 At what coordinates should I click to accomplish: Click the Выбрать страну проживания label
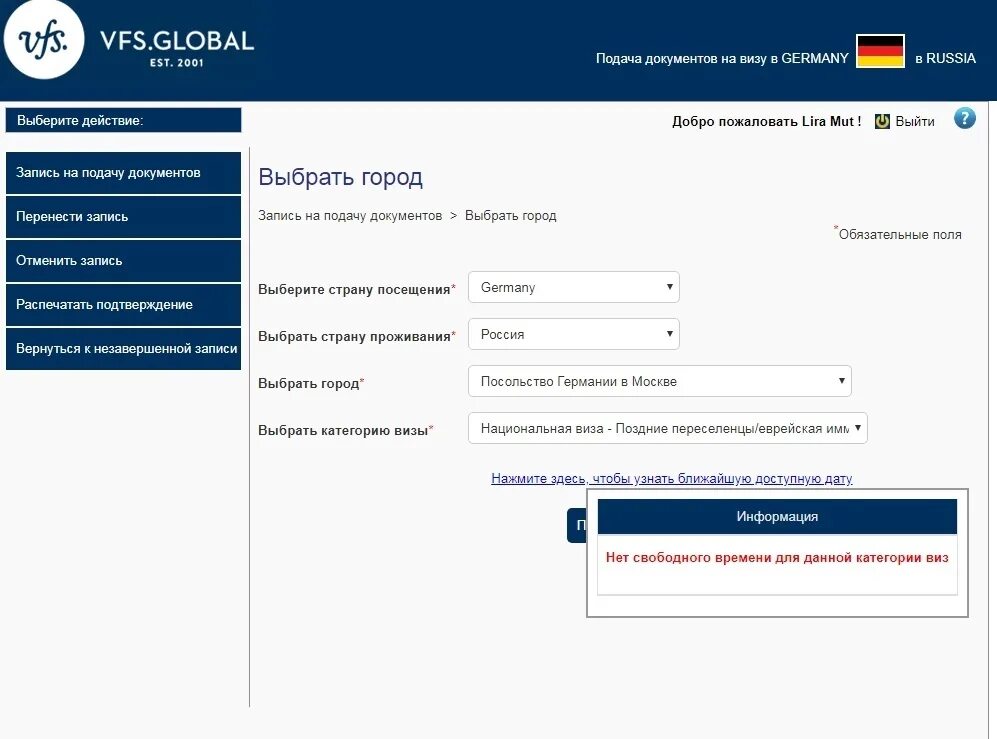[357, 336]
